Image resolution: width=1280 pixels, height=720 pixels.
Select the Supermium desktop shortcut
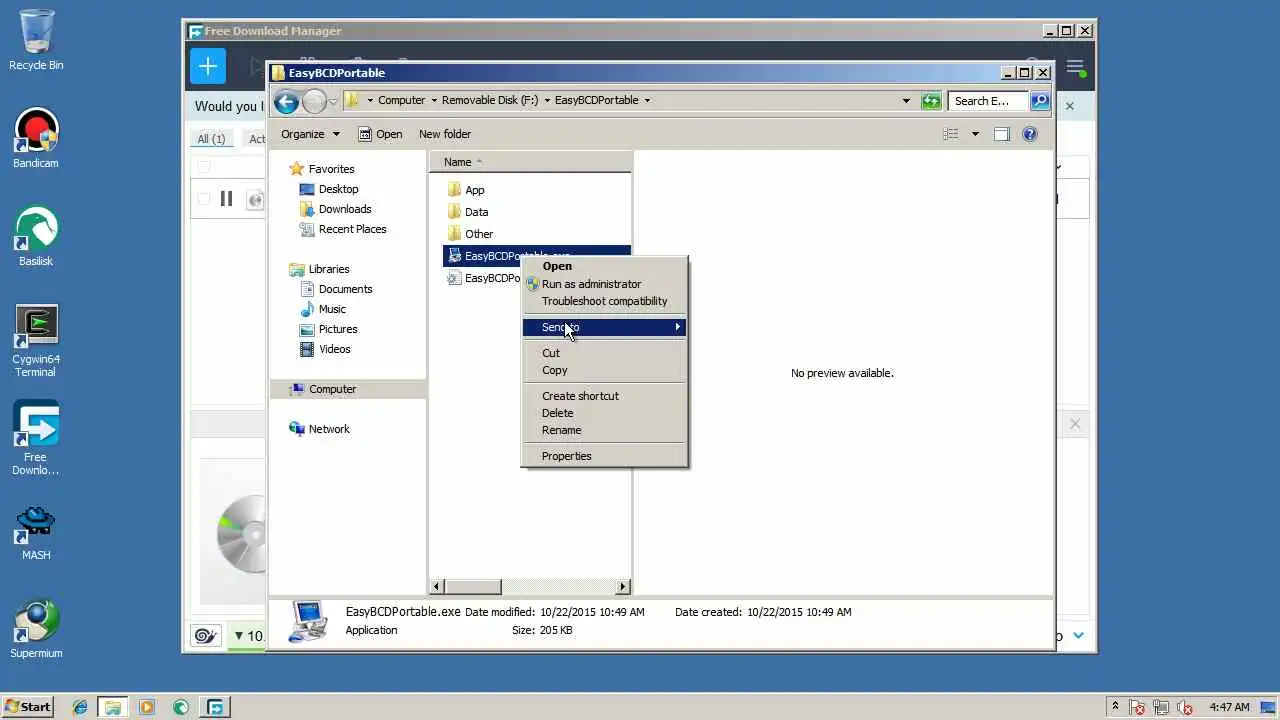(36, 628)
